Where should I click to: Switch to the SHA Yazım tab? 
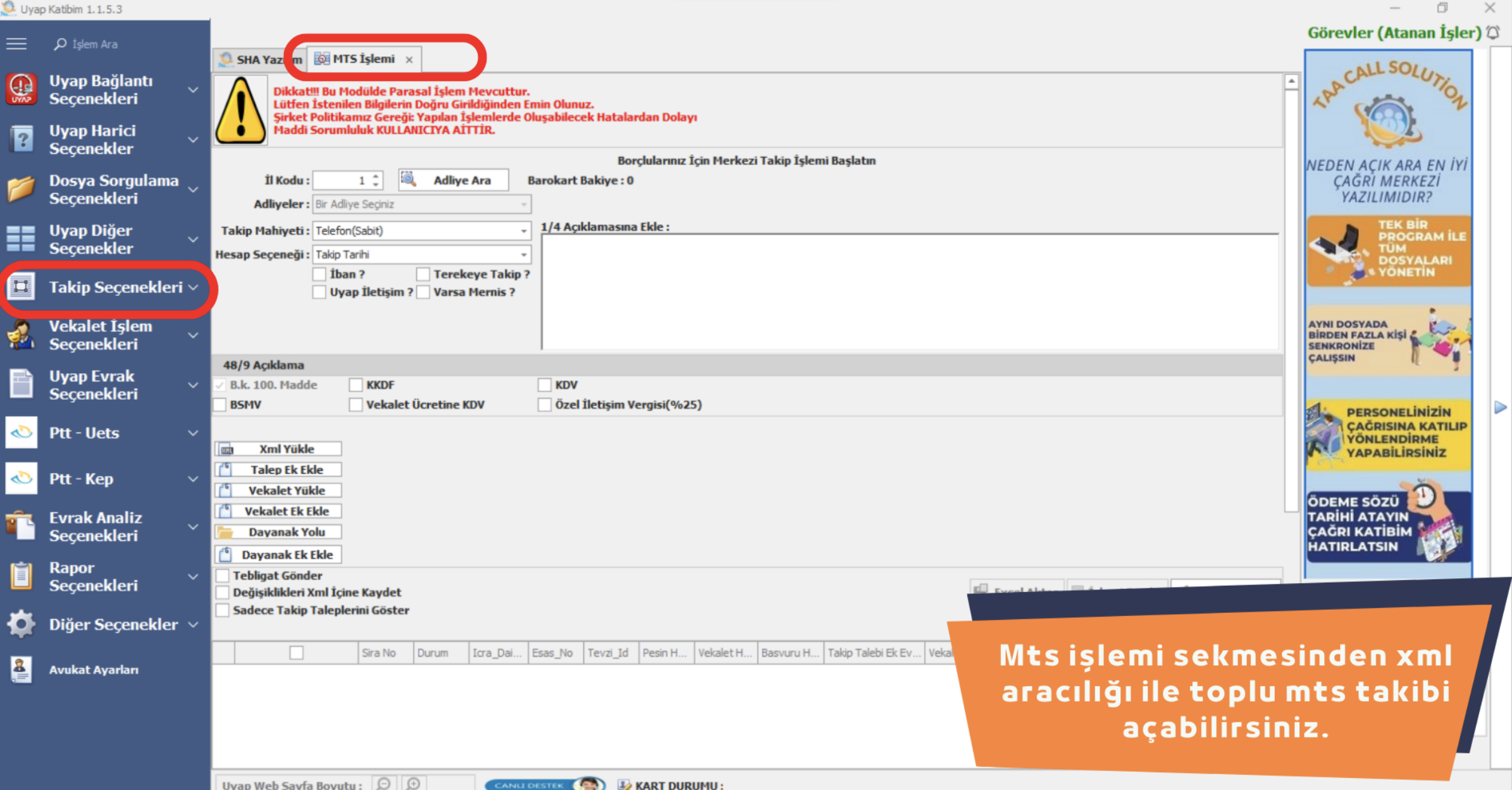click(259, 59)
